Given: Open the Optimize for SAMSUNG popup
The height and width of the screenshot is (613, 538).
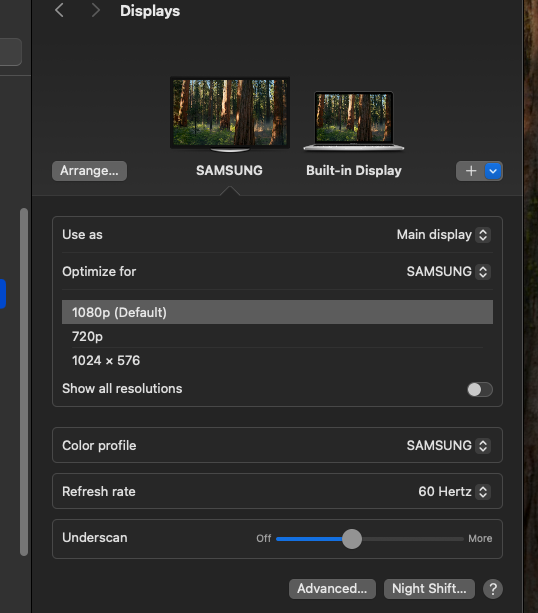Looking at the screenshot, I should (x=448, y=272).
